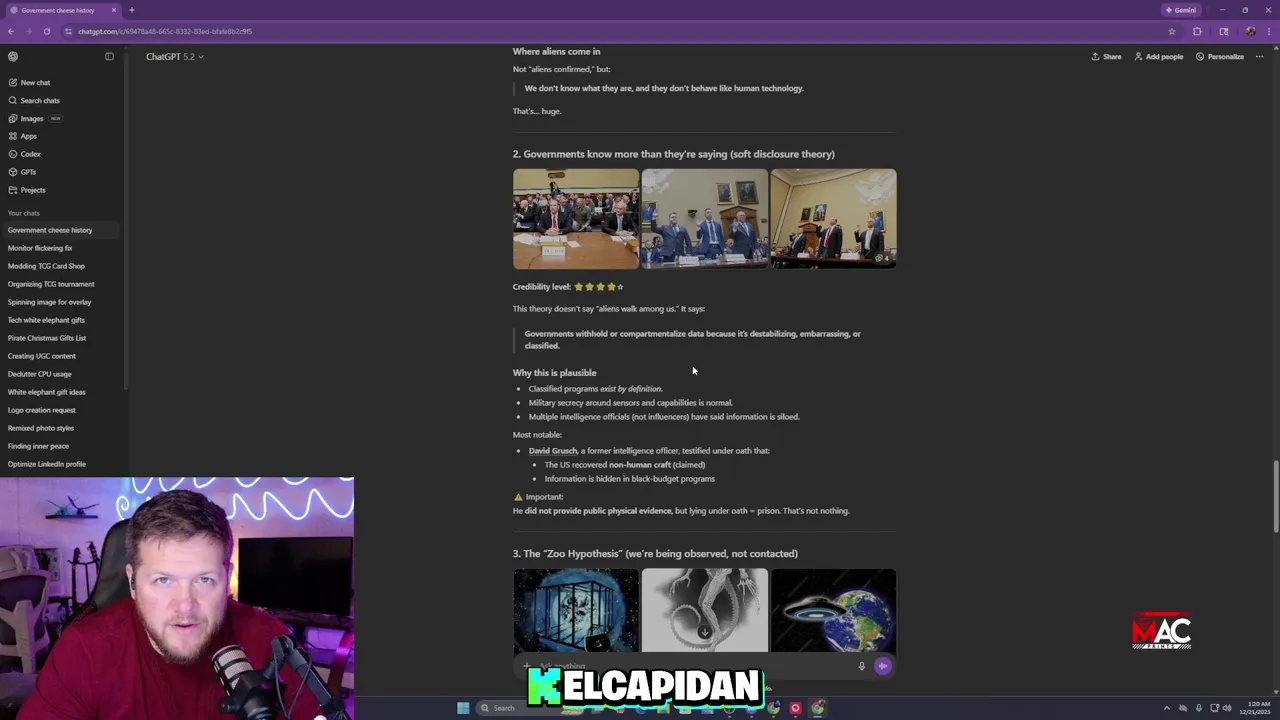1280x720 pixels.
Task: Open Personalize settings
Action: click(x=1219, y=57)
